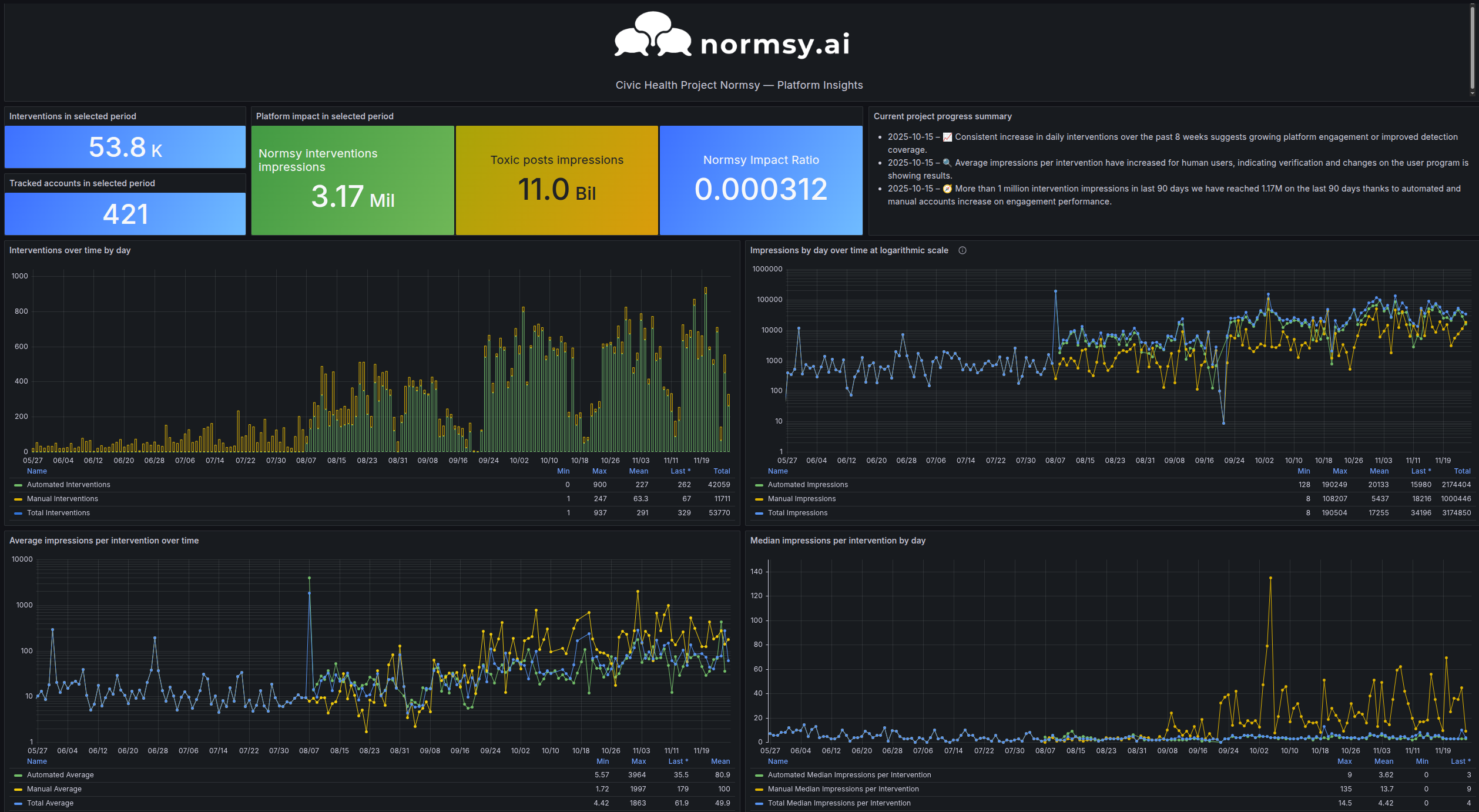
Task: Click the blue icon beside Total Average
Action: (x=18, y=803)
